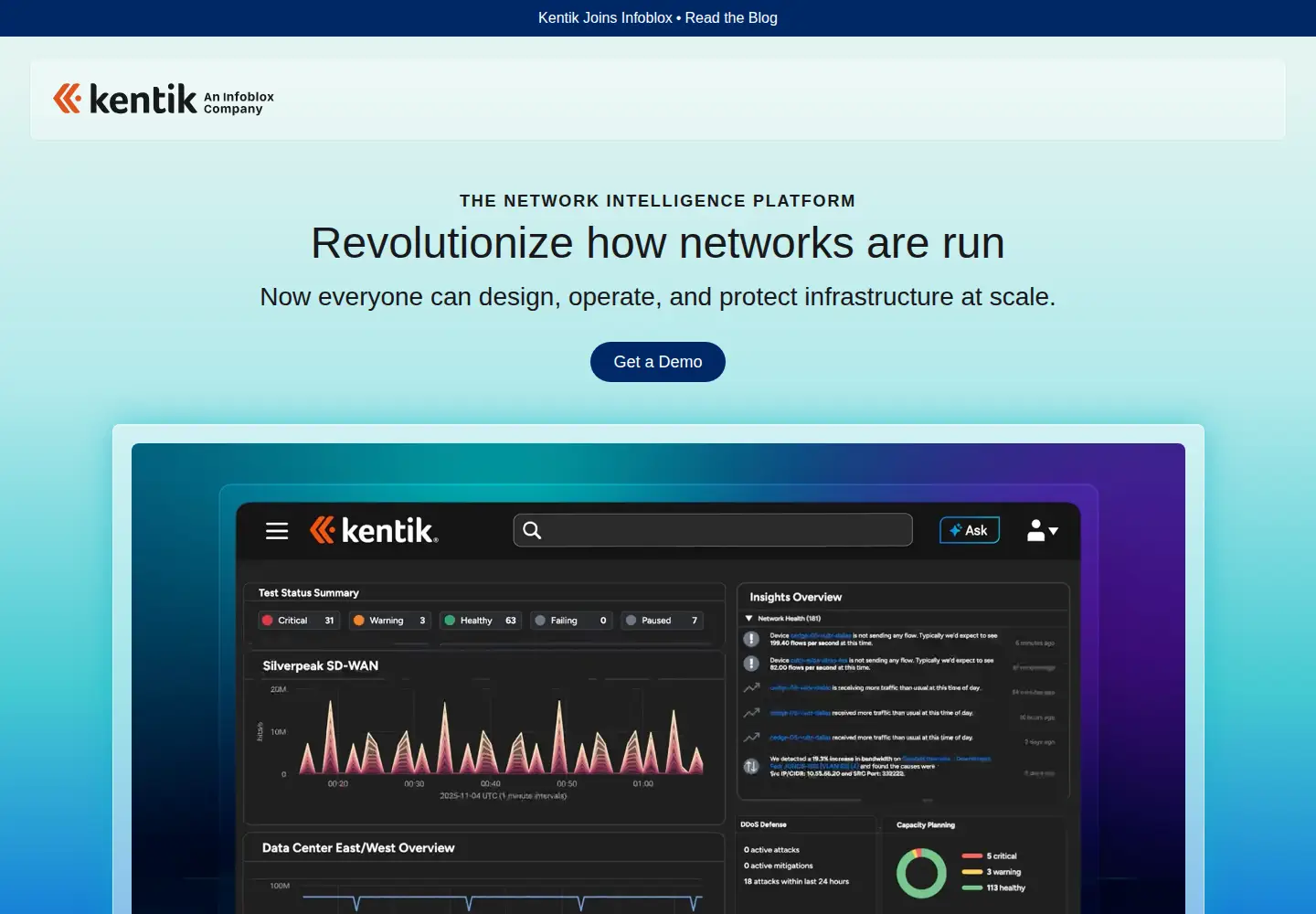This screenshot has width=1316, height=914.
Task: Click the Silverpeak SD-WAN chart
Action: pyautogui.click(x=484, y=739)
